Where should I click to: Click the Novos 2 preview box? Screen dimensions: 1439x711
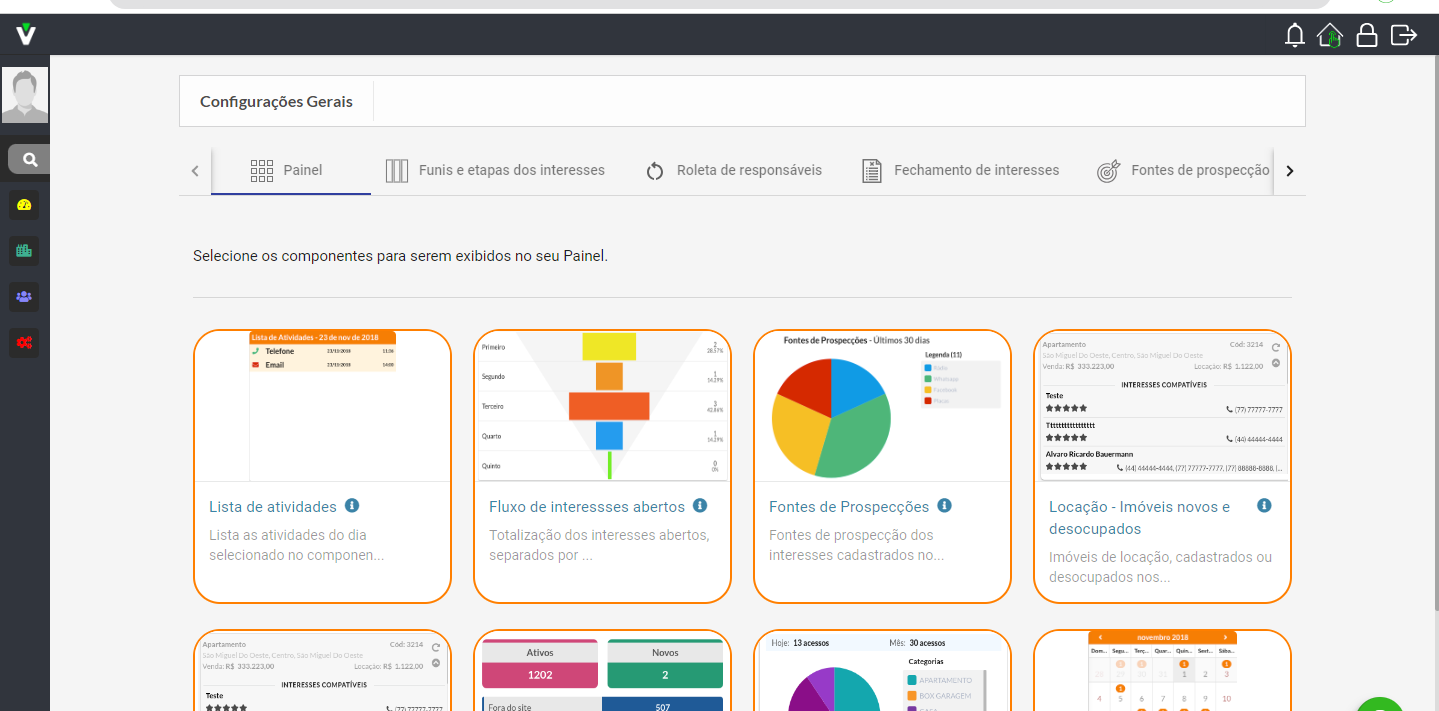(665, 664)
